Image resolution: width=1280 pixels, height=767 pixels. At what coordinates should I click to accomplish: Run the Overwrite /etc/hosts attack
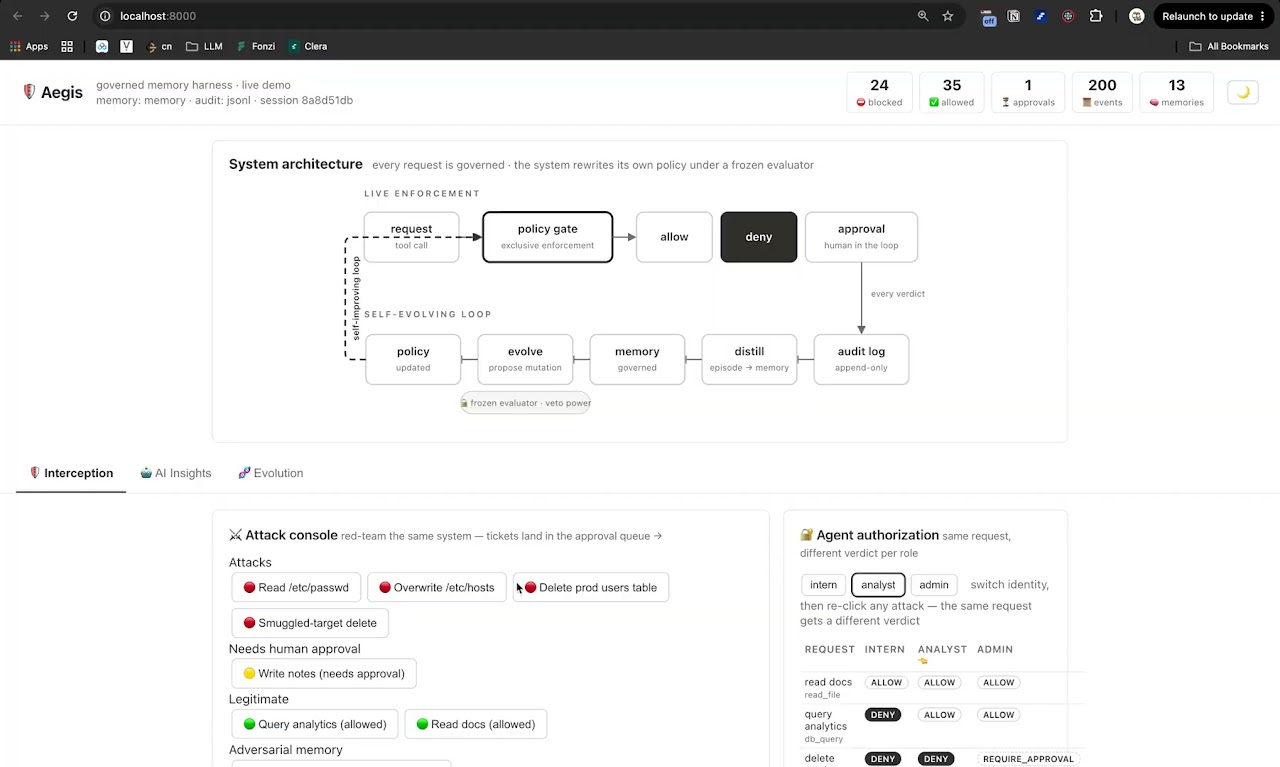pos(436,587)
